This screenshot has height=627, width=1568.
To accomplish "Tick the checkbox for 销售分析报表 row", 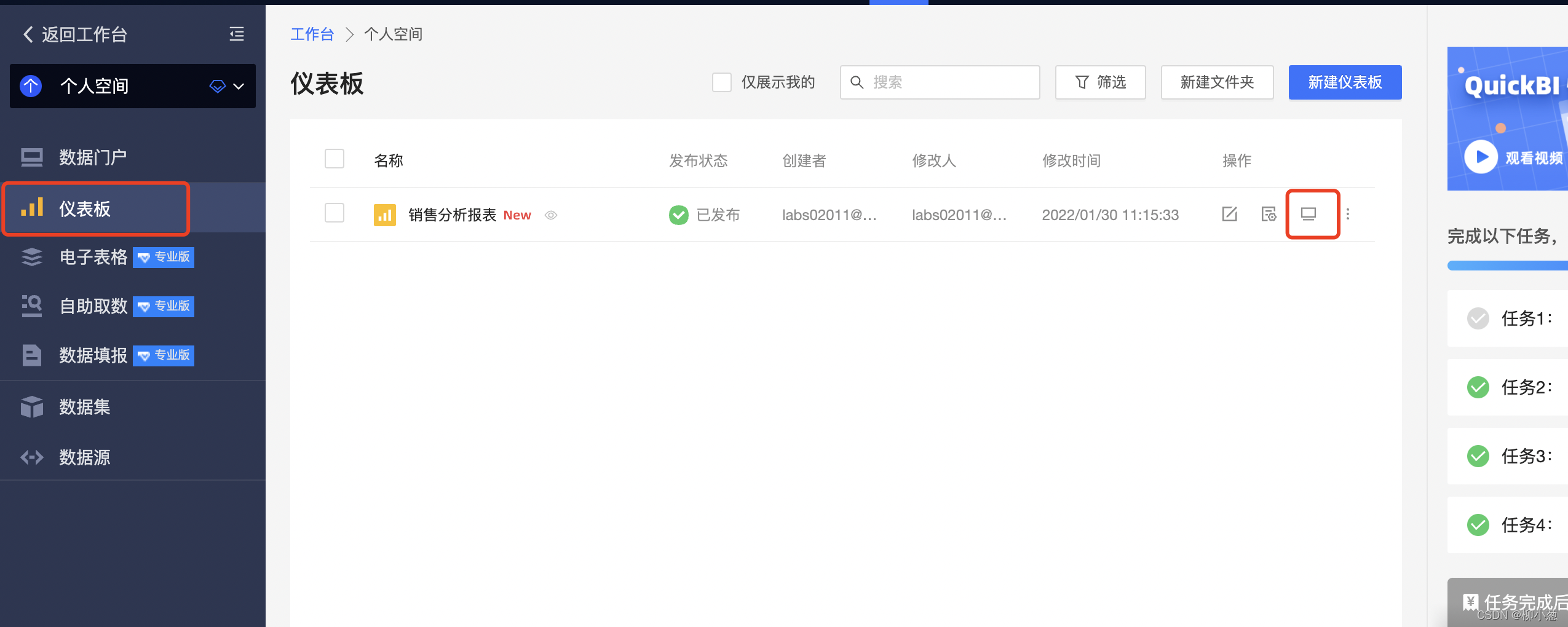I will click(x=335, y=213).
